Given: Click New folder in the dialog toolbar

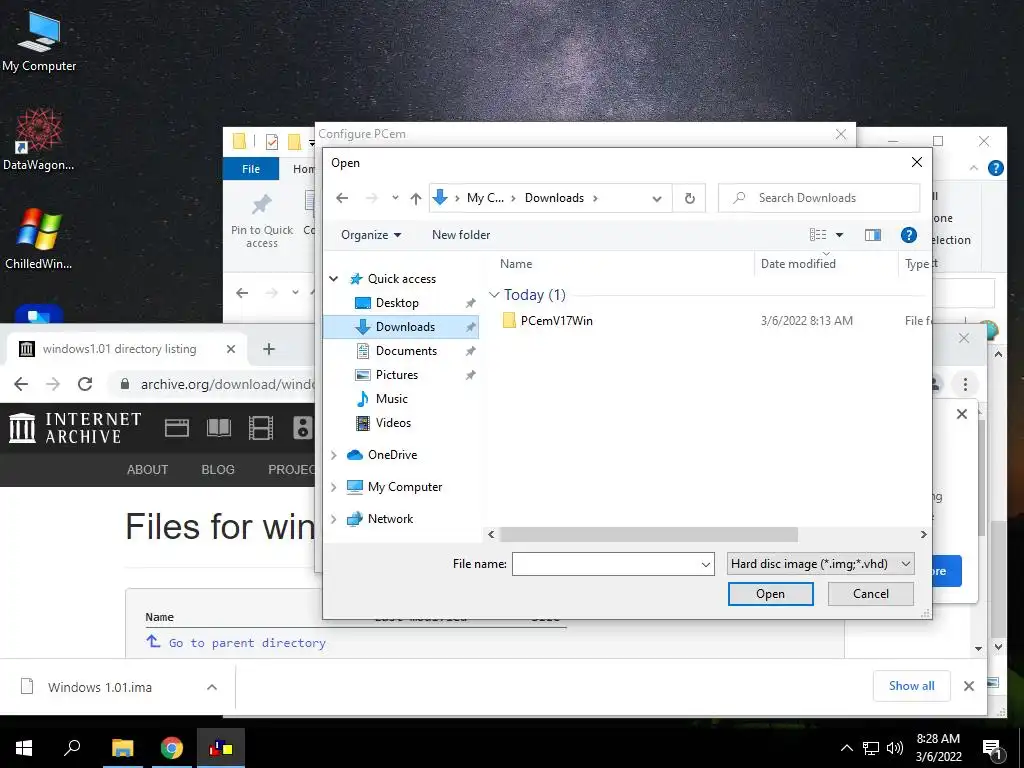Looking at the screenshot, I should (461, 235).
